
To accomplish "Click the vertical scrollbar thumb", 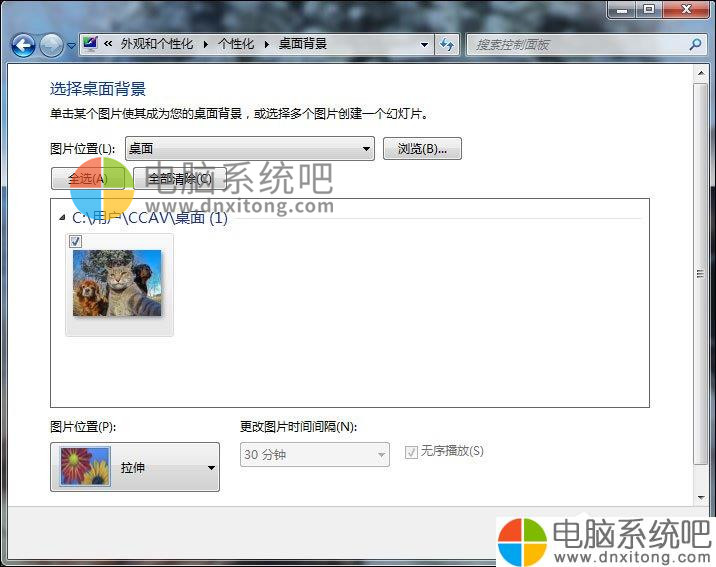I will pos(701,274).
